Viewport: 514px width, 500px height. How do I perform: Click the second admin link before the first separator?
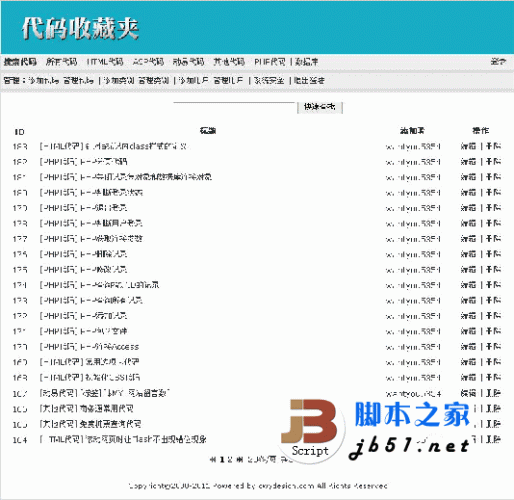(x=78, y=80)
